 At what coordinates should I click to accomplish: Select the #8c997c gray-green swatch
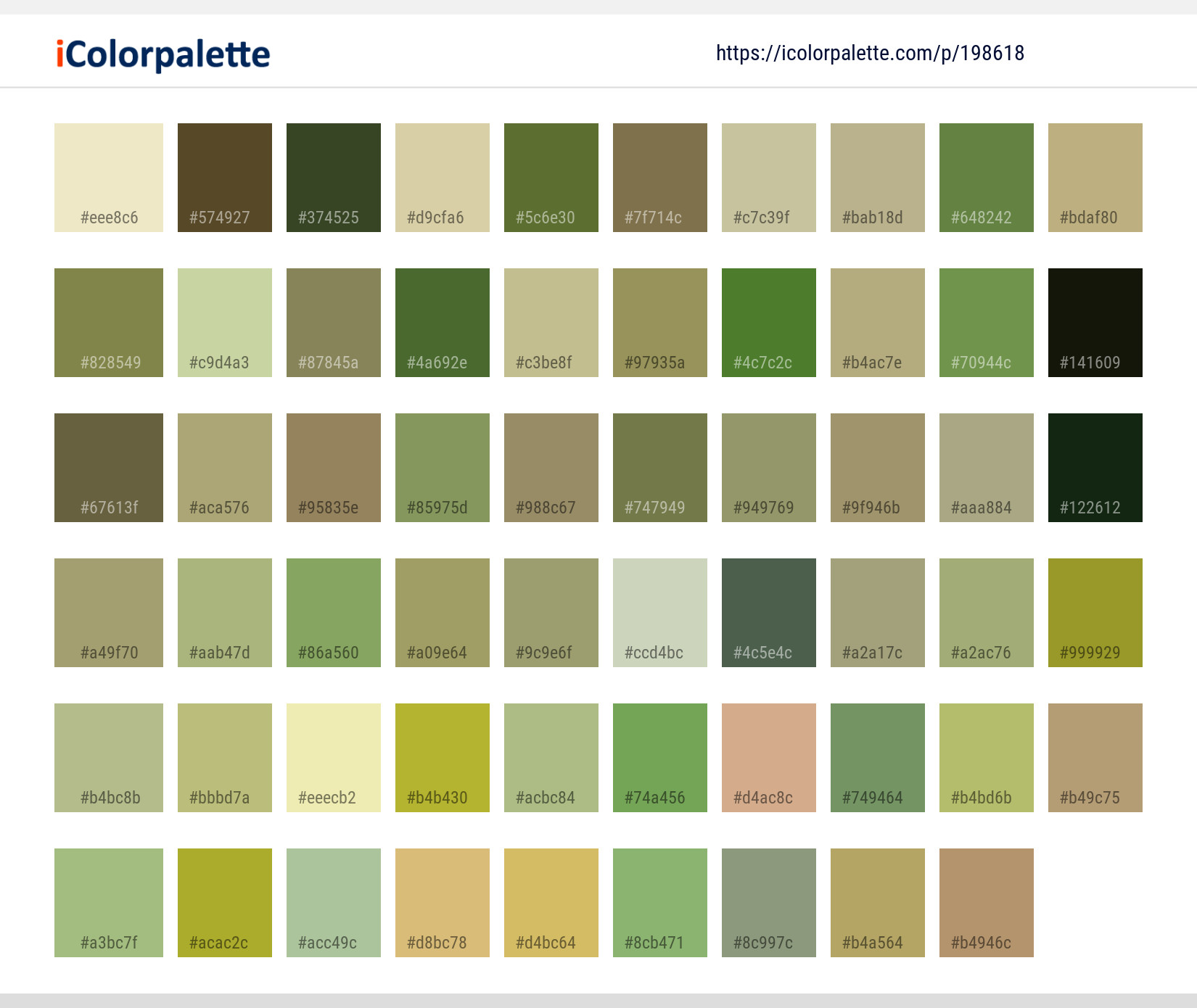pyautogui.click(x=769, y=903)
